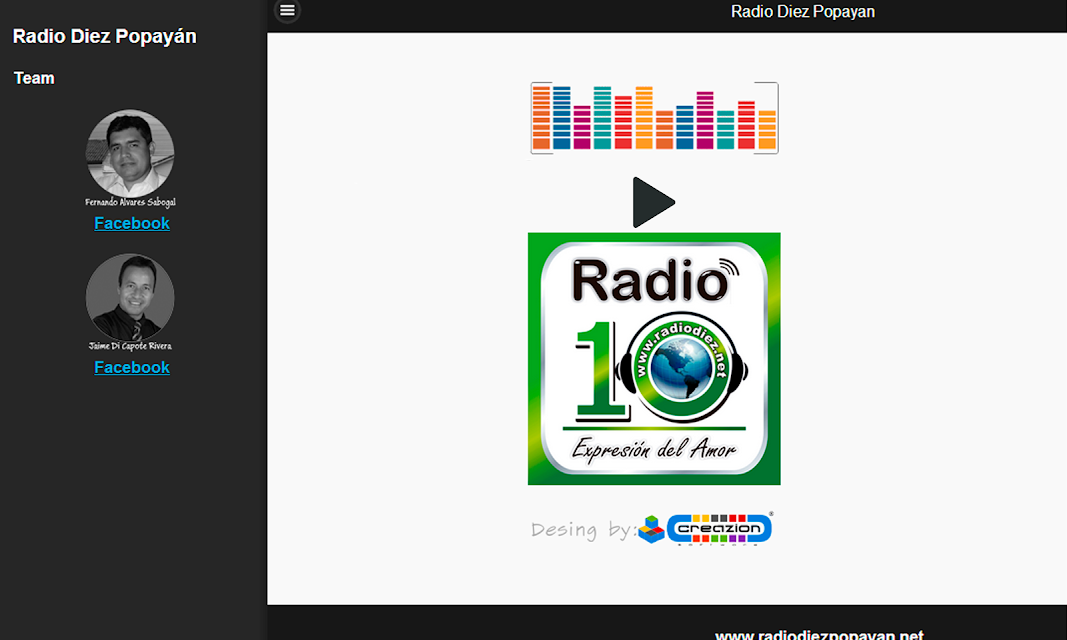The height and width of the screenshot is (640, 1067).
Task: Click the Team section heading
Action: coord(34,78)
